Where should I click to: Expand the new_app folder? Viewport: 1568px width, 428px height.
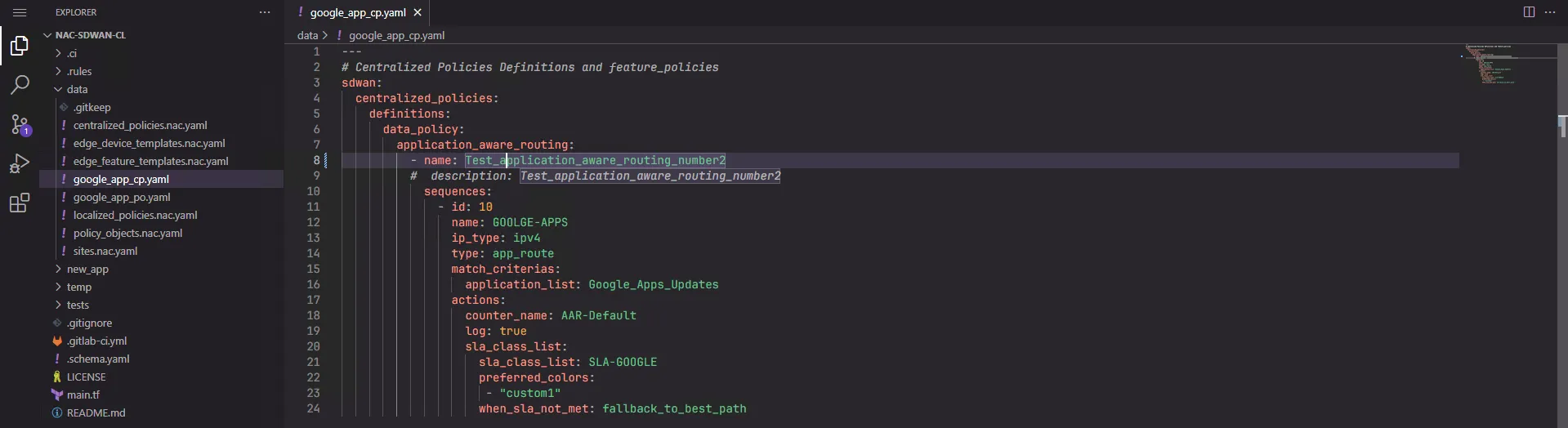[x=87, y=269]
